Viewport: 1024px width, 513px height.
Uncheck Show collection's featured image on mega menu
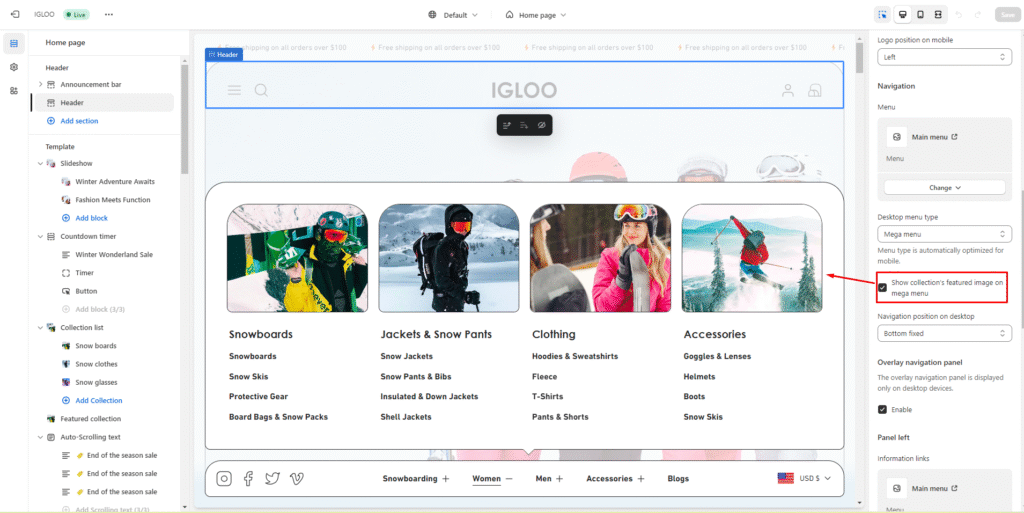[x=882, y=288]
